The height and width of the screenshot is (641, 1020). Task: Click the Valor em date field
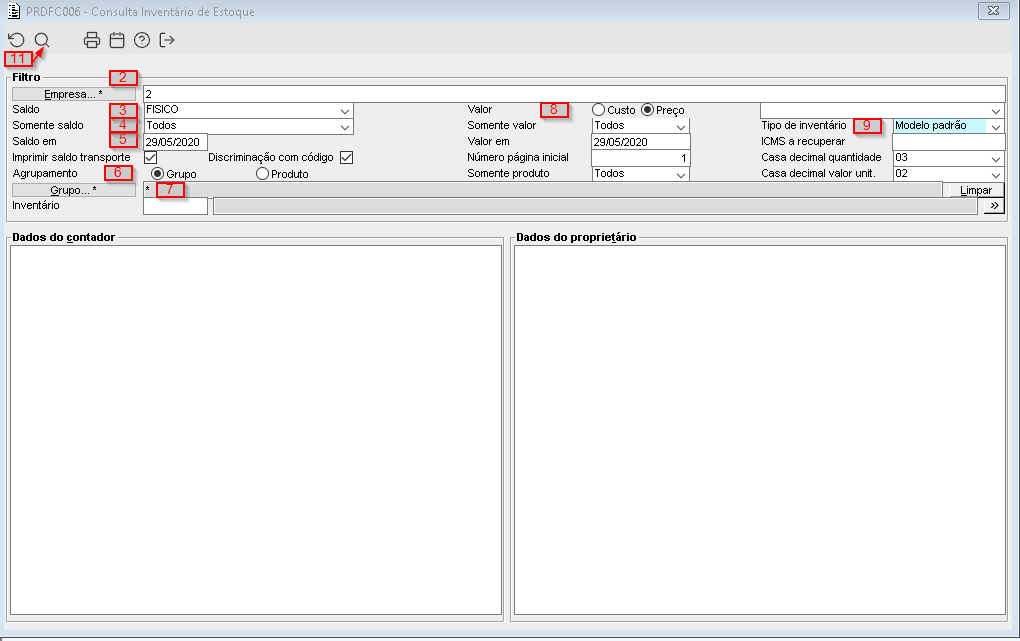(x=641, y=142)
